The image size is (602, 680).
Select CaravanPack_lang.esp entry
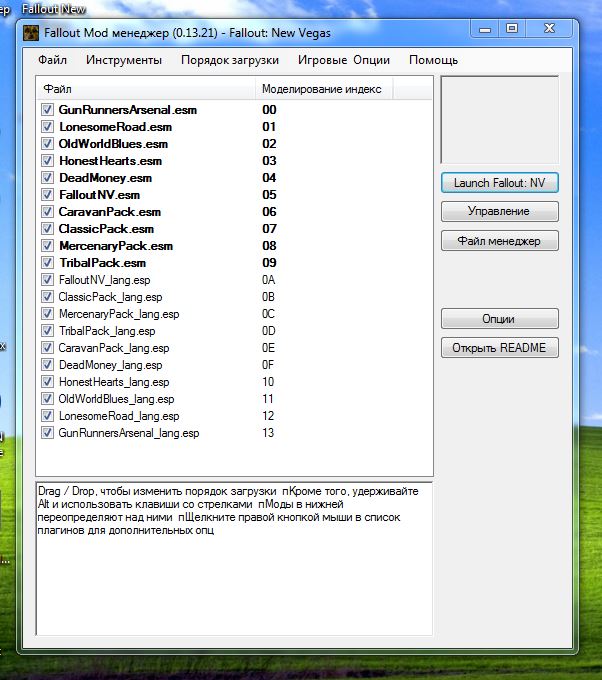coord(114,348)
